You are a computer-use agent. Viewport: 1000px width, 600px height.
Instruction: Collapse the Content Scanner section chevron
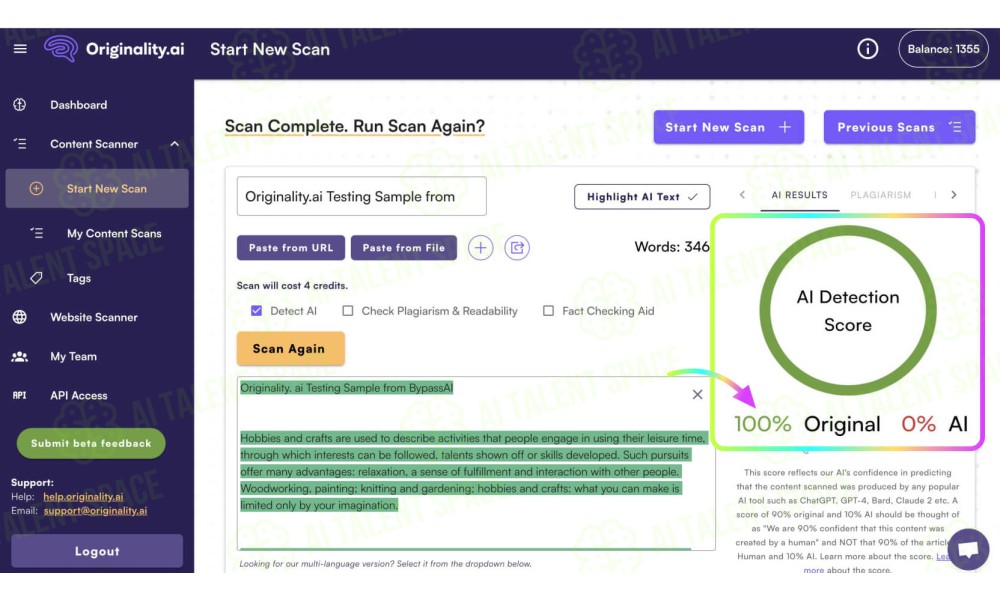click(175, 144)
